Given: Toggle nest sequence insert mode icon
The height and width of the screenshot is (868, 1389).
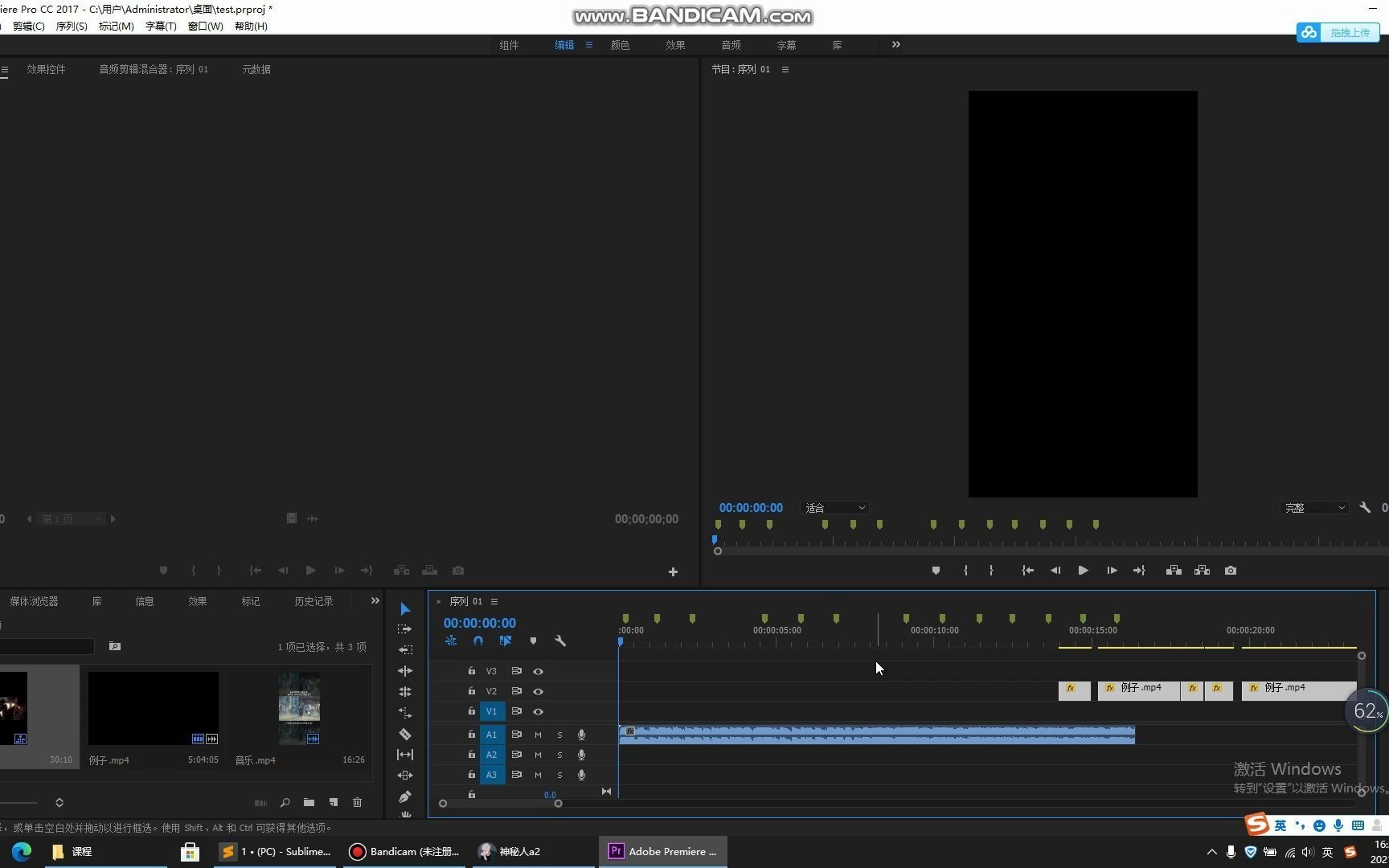Looking at the screenshot, I should click(451, 641).
